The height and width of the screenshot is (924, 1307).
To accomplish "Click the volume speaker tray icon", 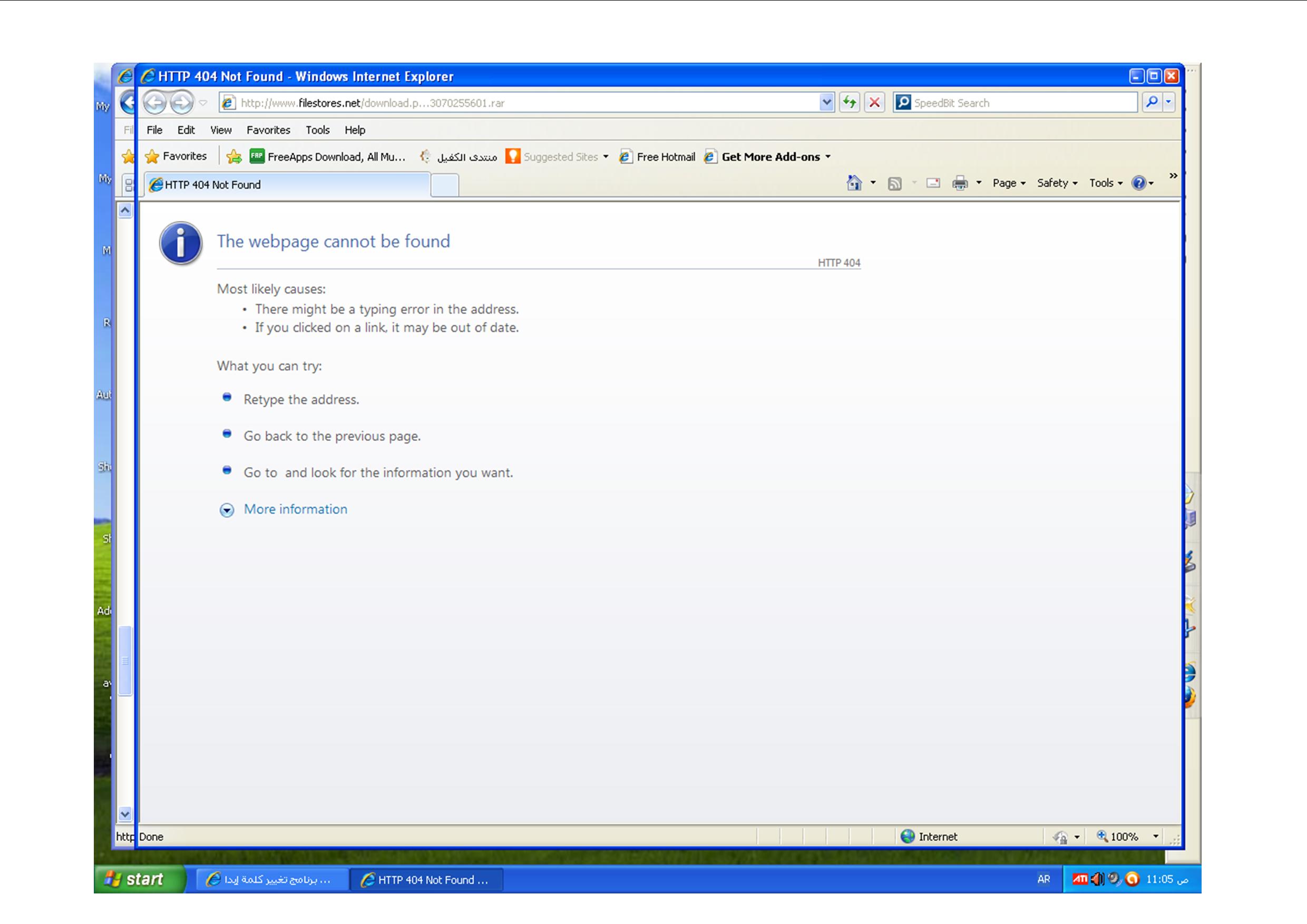I will (1096, 879).
